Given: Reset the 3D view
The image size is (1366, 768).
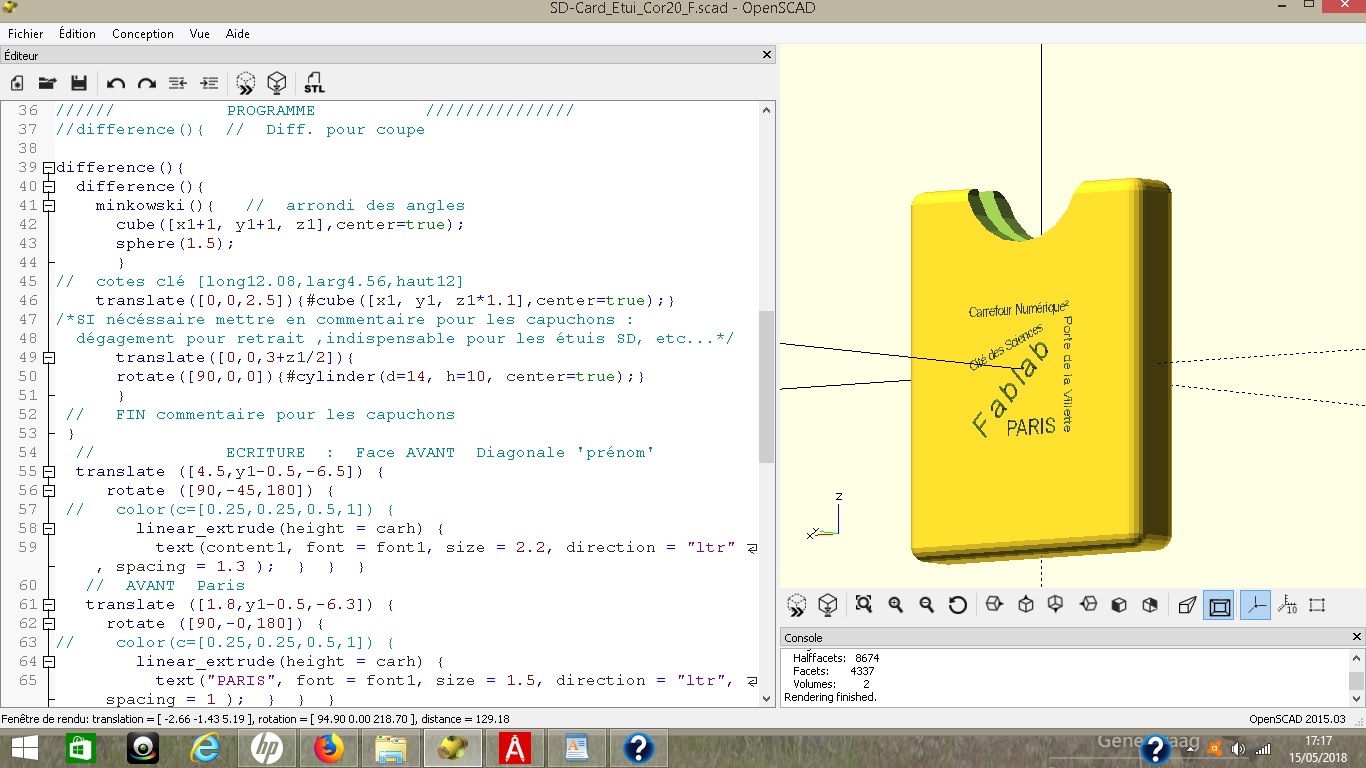Looking at the screenshot, I should [957, 605].
